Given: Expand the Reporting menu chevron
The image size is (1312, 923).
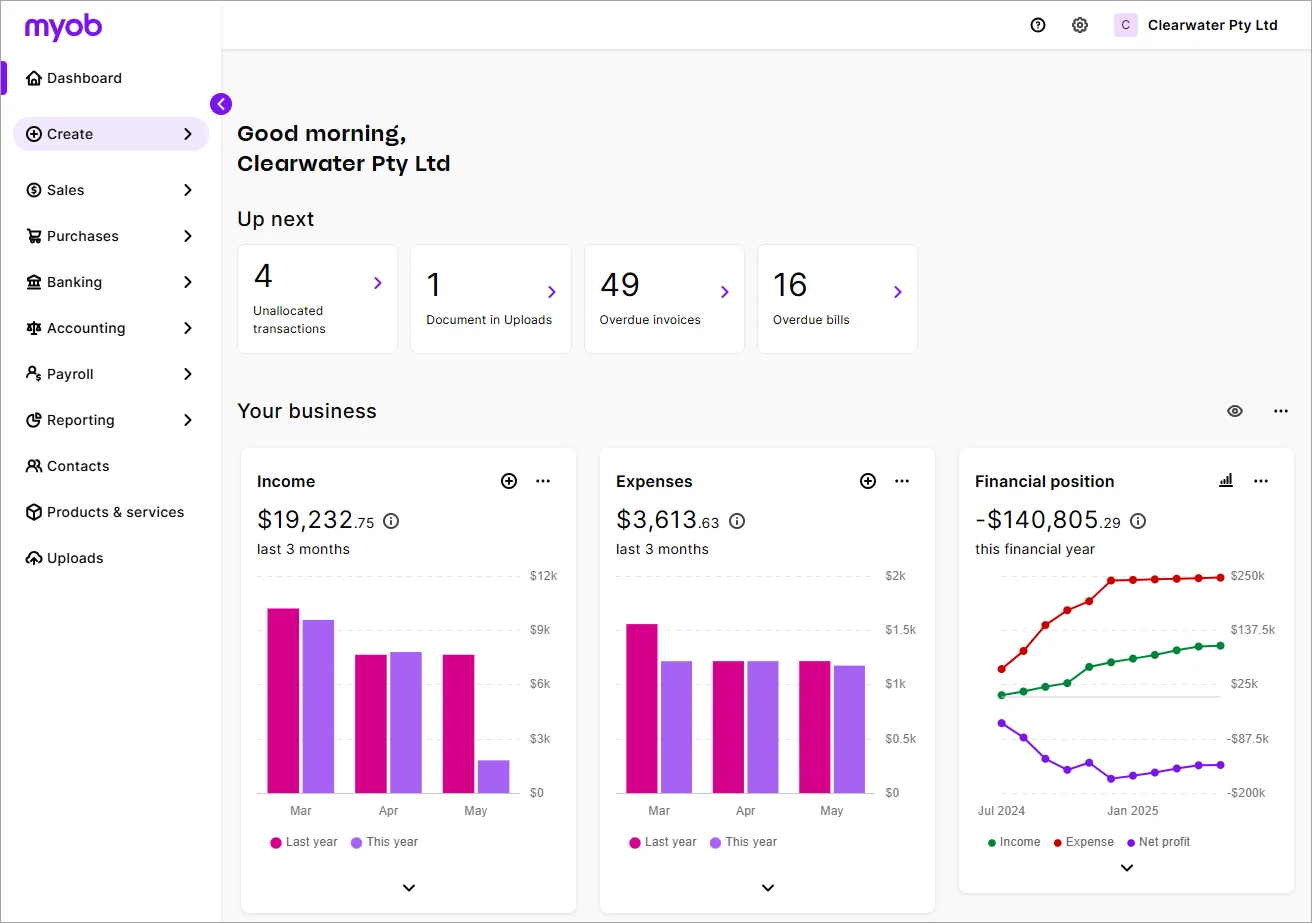Looking at the screenshot, I should 188,420.
